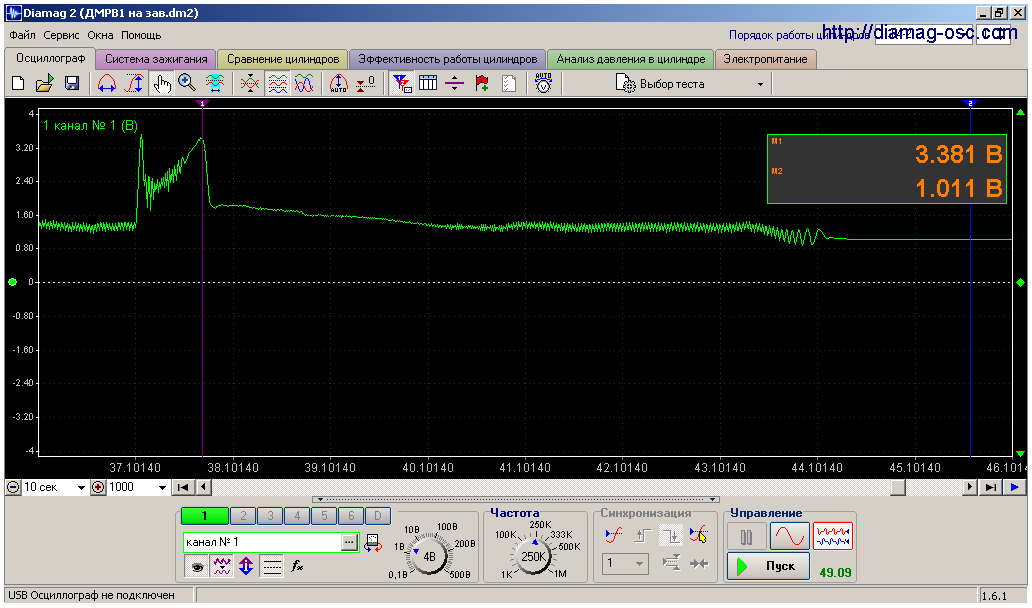Enable channel 3 button

pos(270,516)
